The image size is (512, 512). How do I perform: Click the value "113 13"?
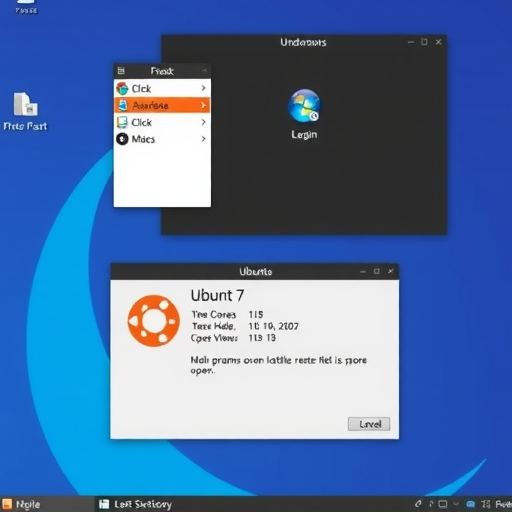point(262,338)
